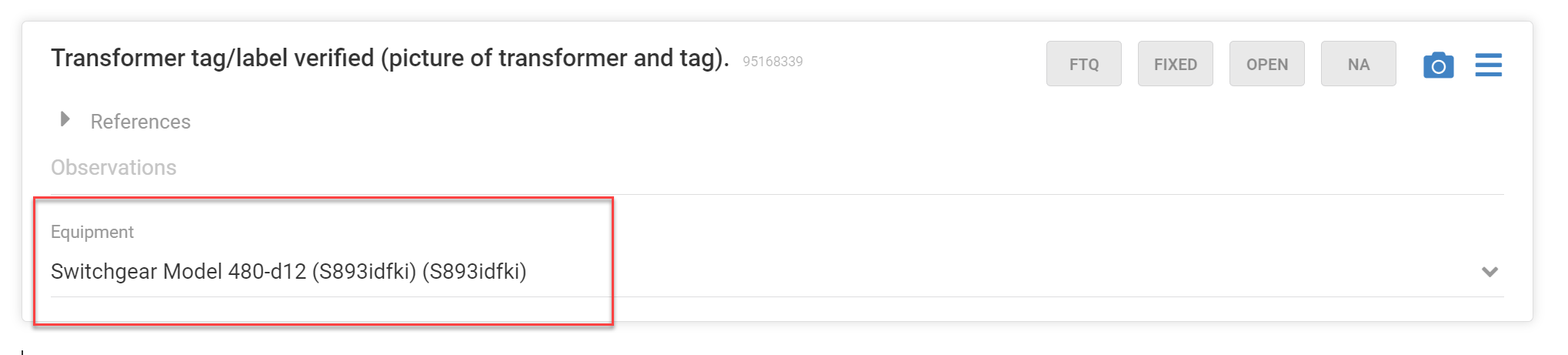1568x355 pixels.
Task: Click the second (S893idfki) in equipment value
Action: (475, 272)
